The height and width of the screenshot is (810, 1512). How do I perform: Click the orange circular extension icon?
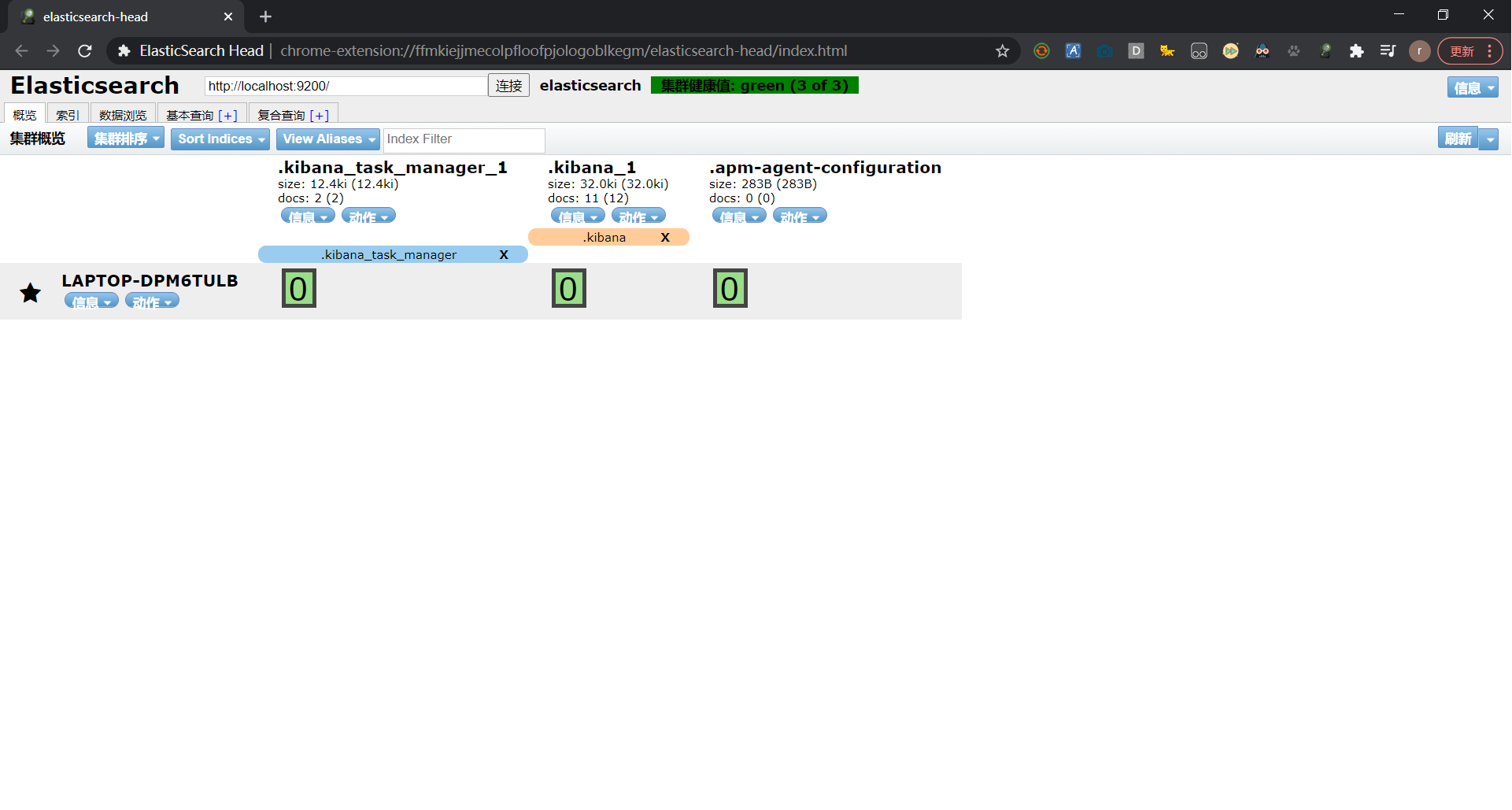(1041, 51)
